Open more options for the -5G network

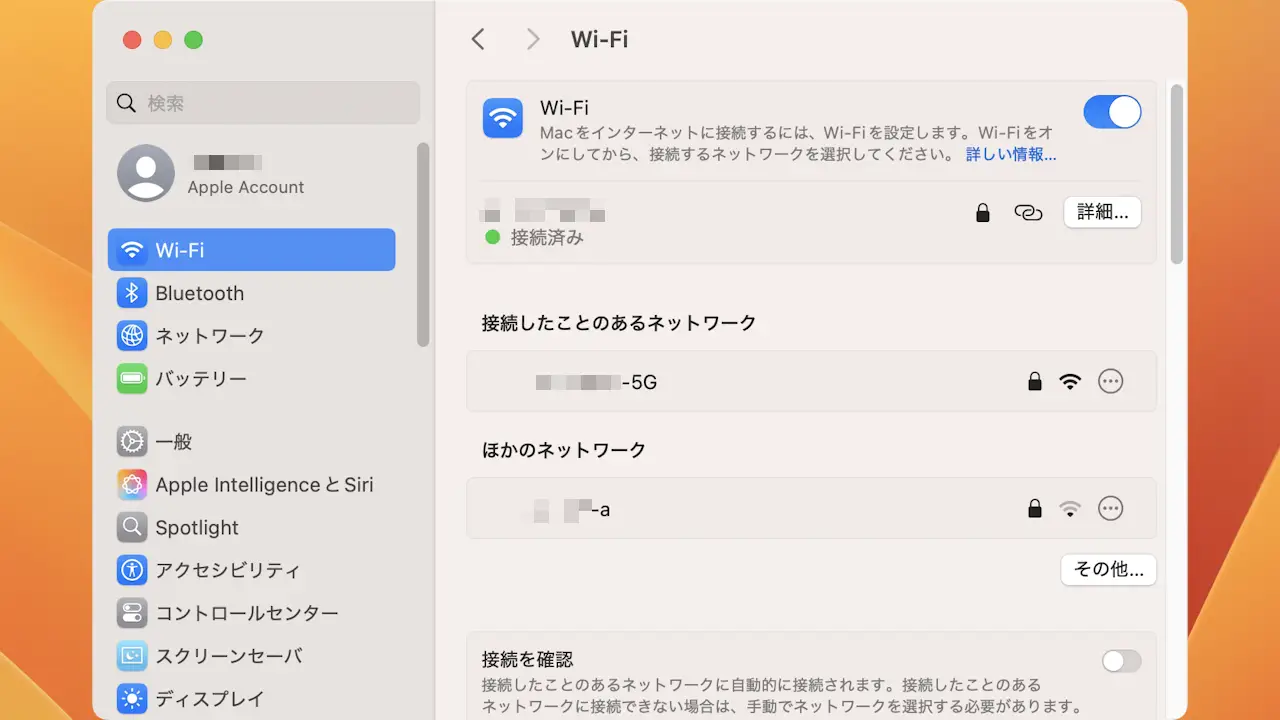pyautogui.click(x=1110, y=381)
